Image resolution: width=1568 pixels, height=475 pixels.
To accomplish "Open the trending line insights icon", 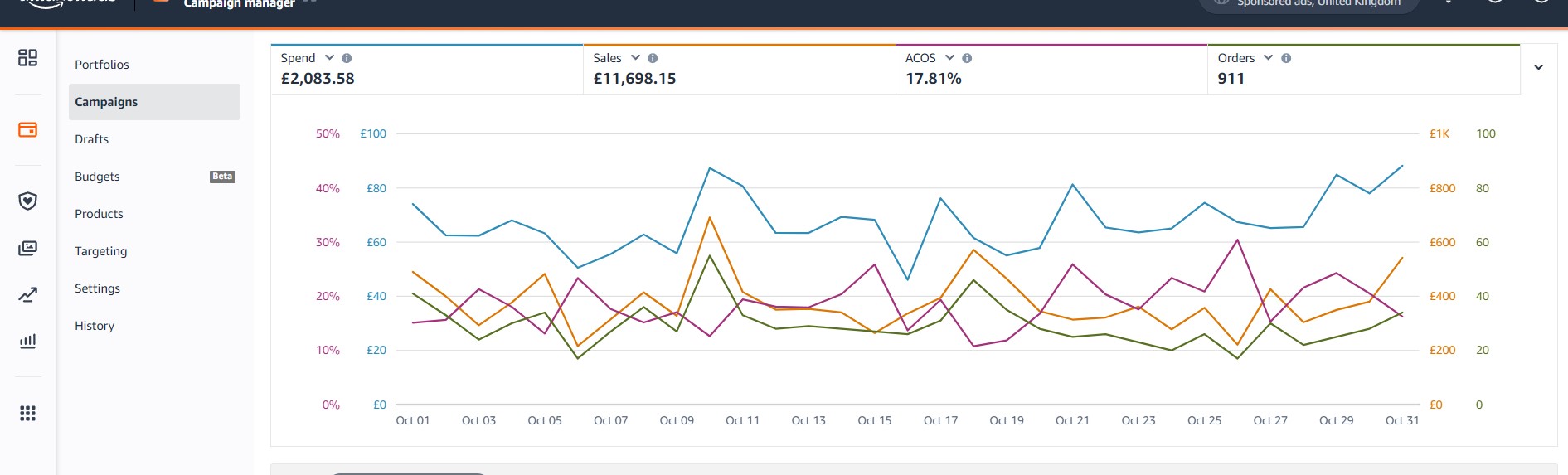I will click(x=27, y=294).
